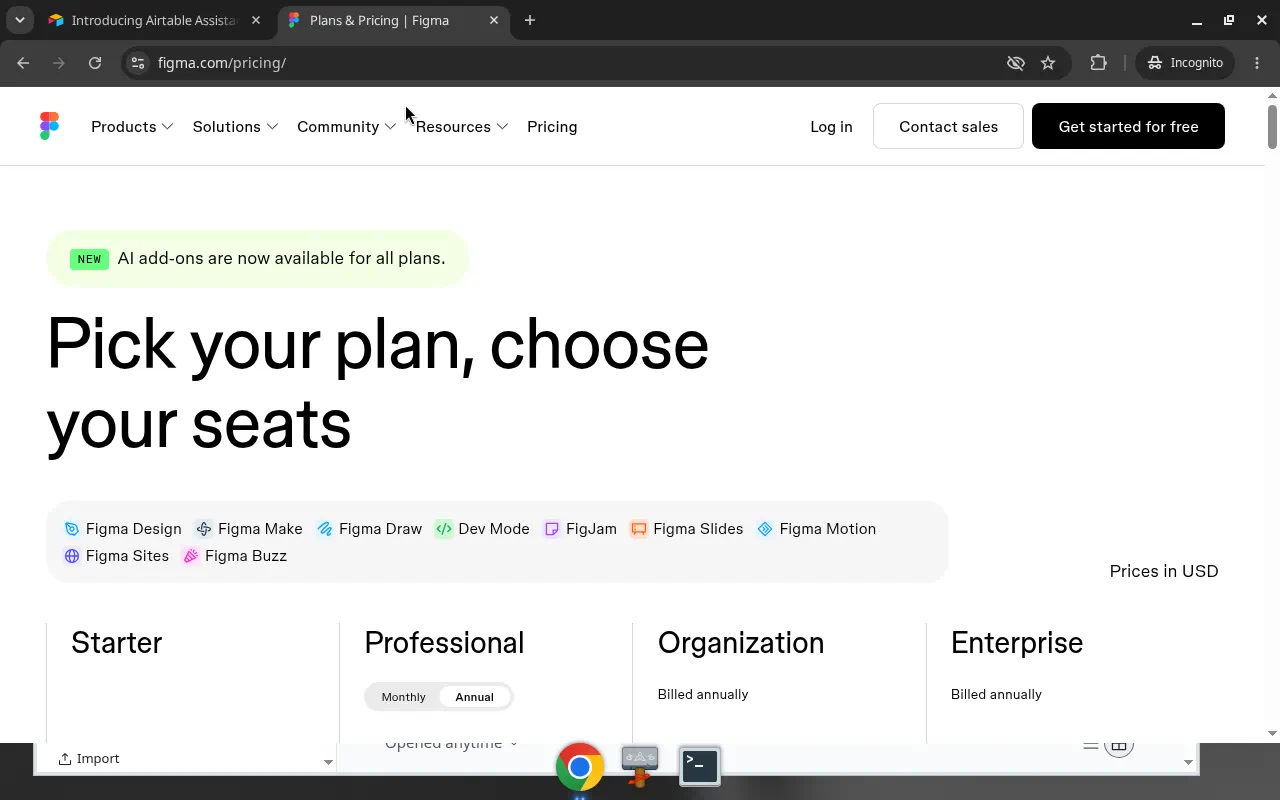
Task: Click the Figma Slides product icon
Action: pyautogui.click(x=639, y=529)
